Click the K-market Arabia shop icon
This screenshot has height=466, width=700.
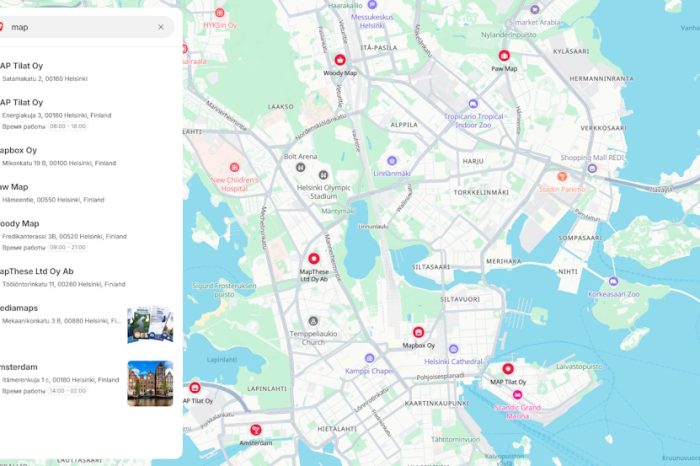coord(535,9)
